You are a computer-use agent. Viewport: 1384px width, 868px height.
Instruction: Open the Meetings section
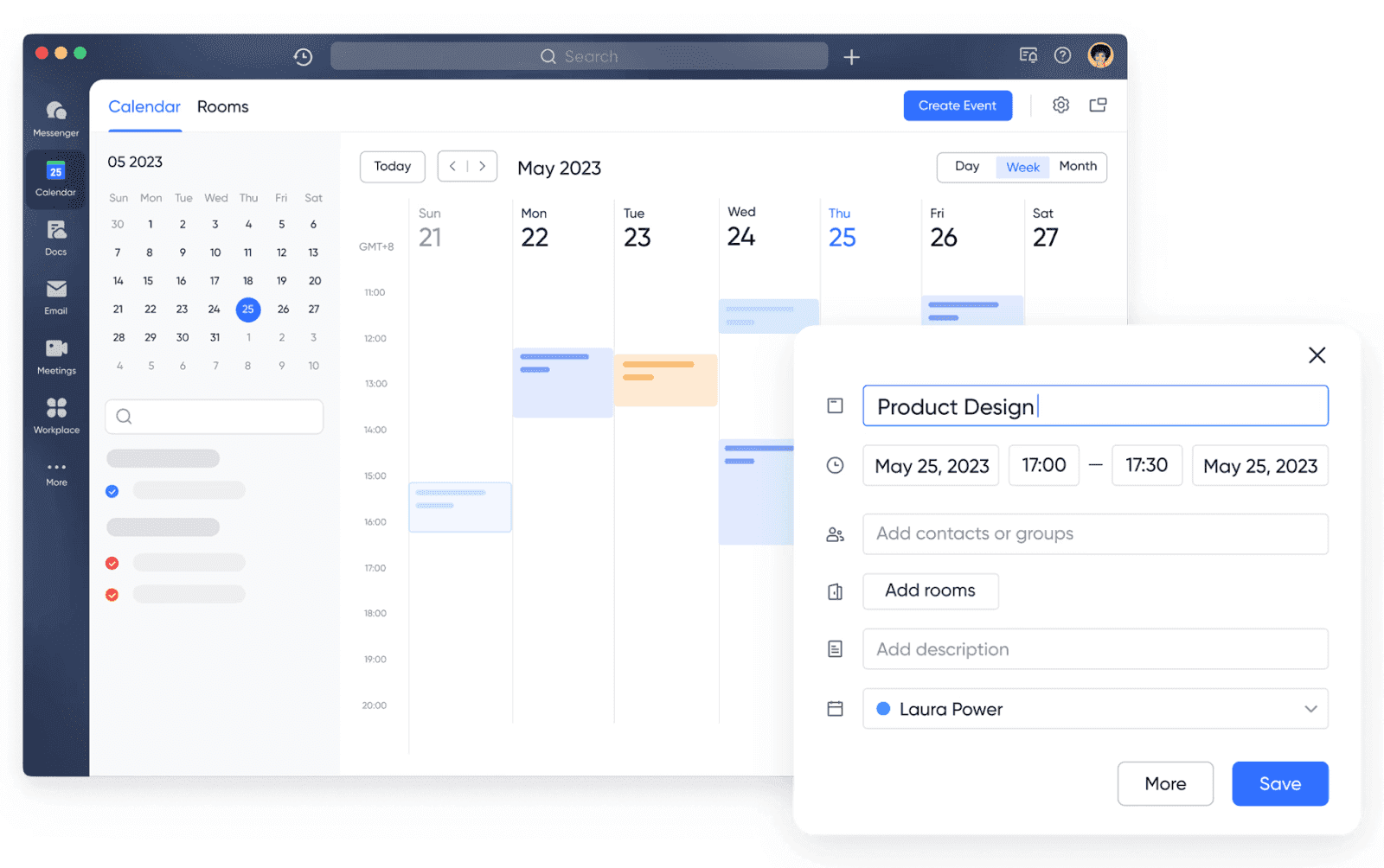(54, 354)
